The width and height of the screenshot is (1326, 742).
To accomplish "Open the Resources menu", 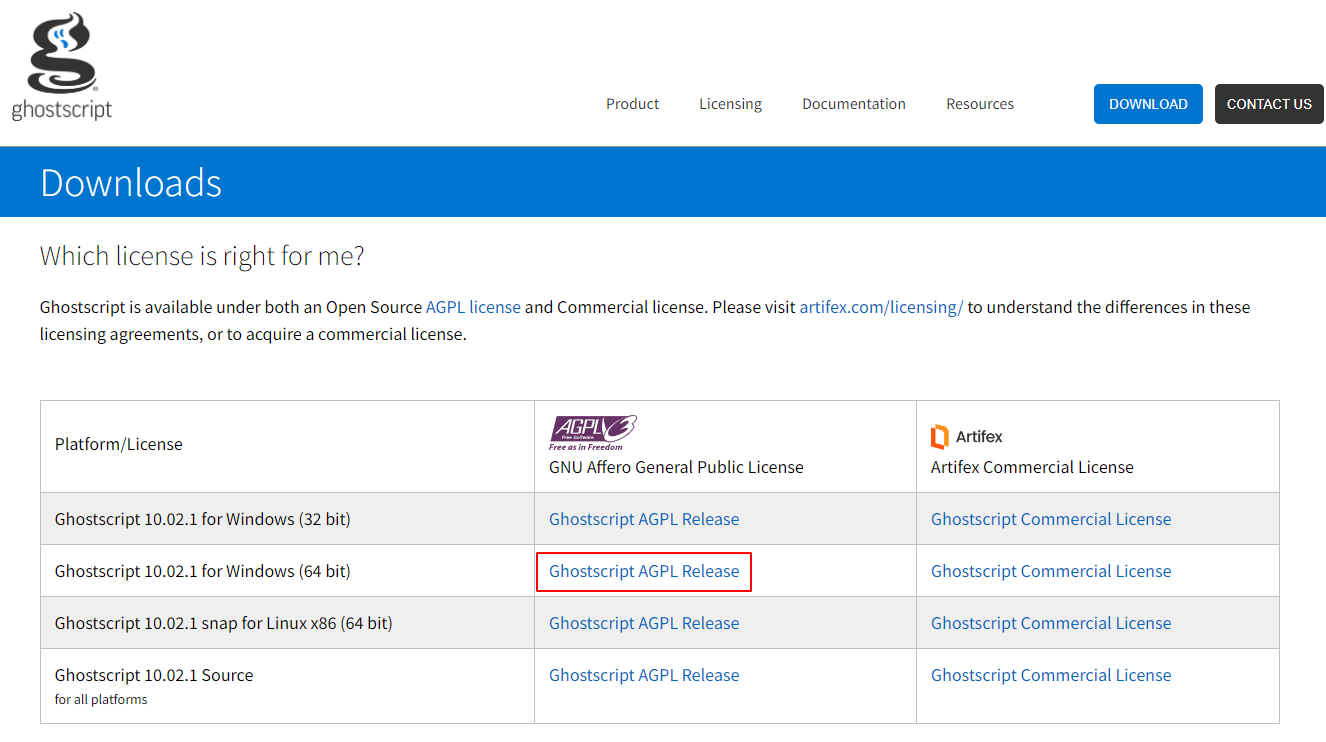I will coord(979,104).
